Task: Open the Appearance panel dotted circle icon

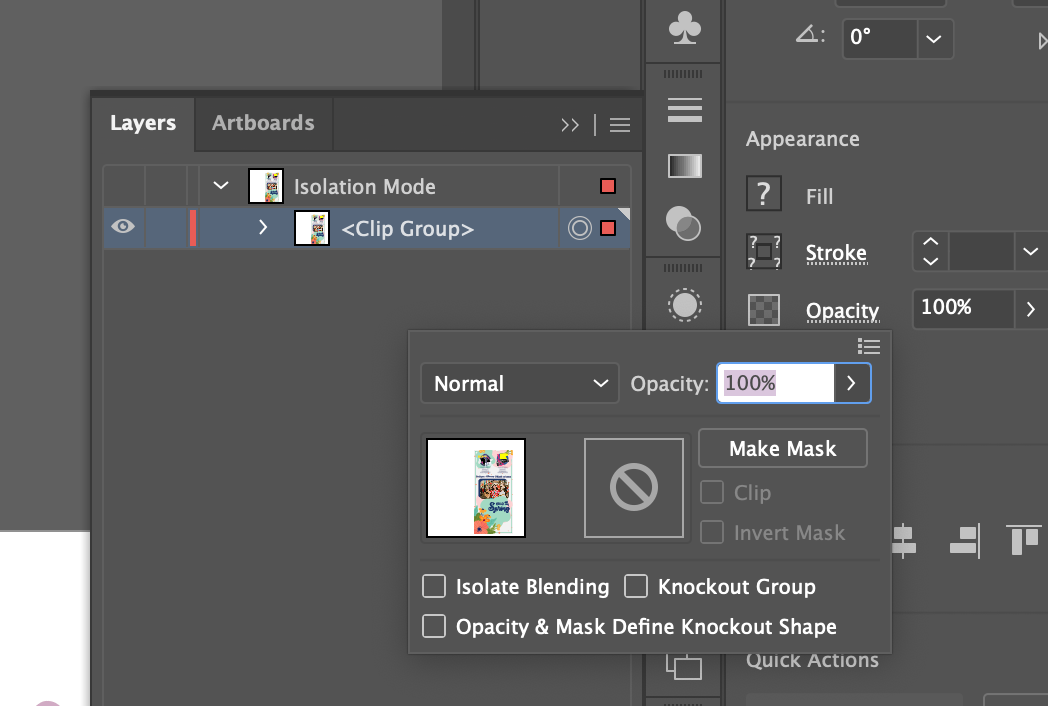Action: point(685,305)
